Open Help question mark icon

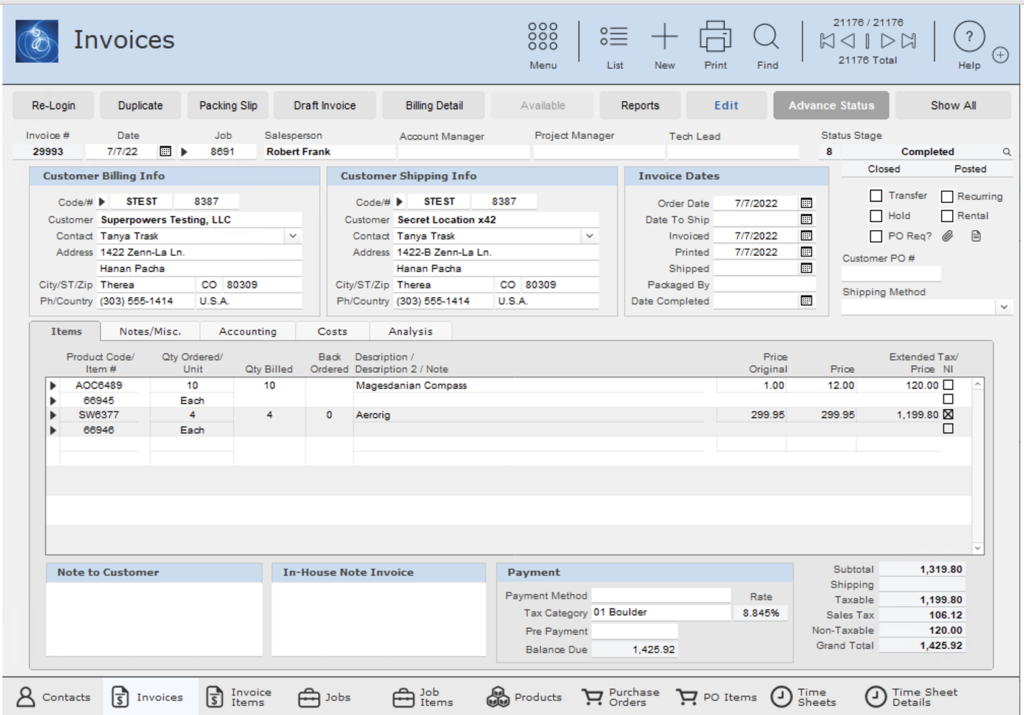[x=968, y=38]
